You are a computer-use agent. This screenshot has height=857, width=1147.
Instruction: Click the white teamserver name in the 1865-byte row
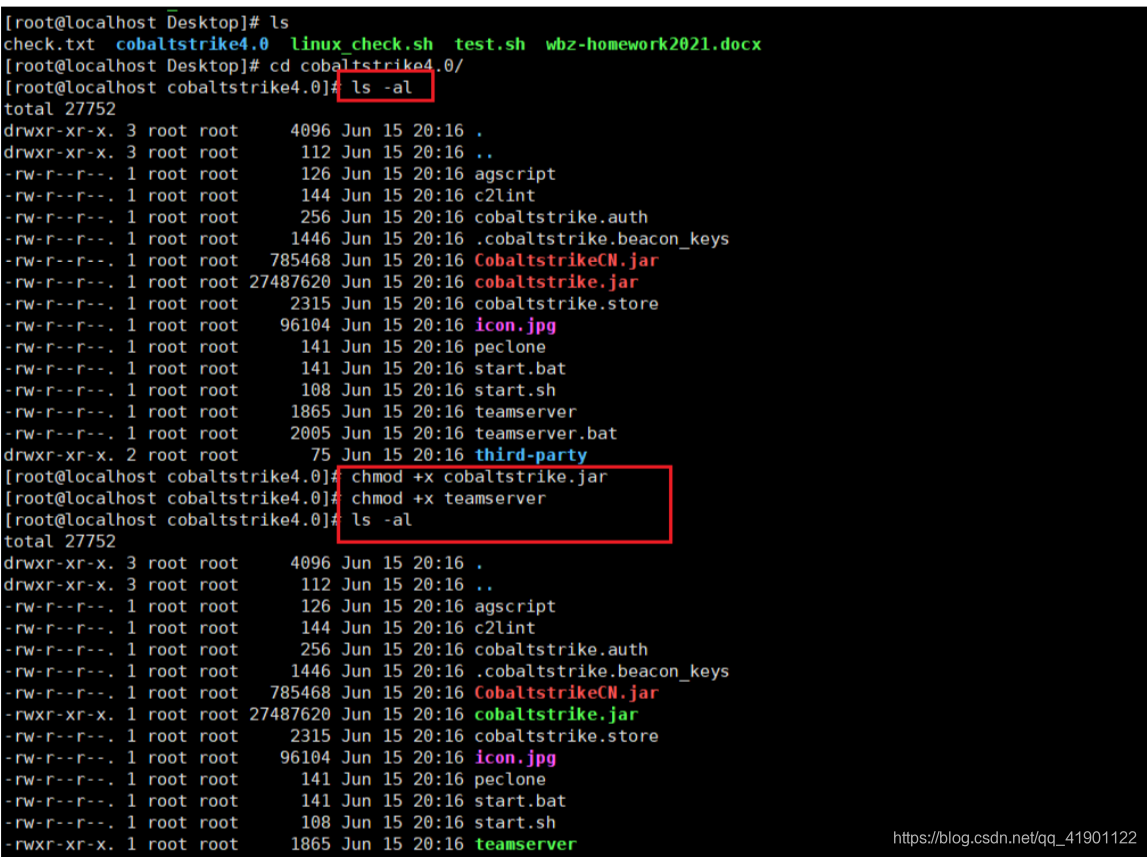point(525,412)
